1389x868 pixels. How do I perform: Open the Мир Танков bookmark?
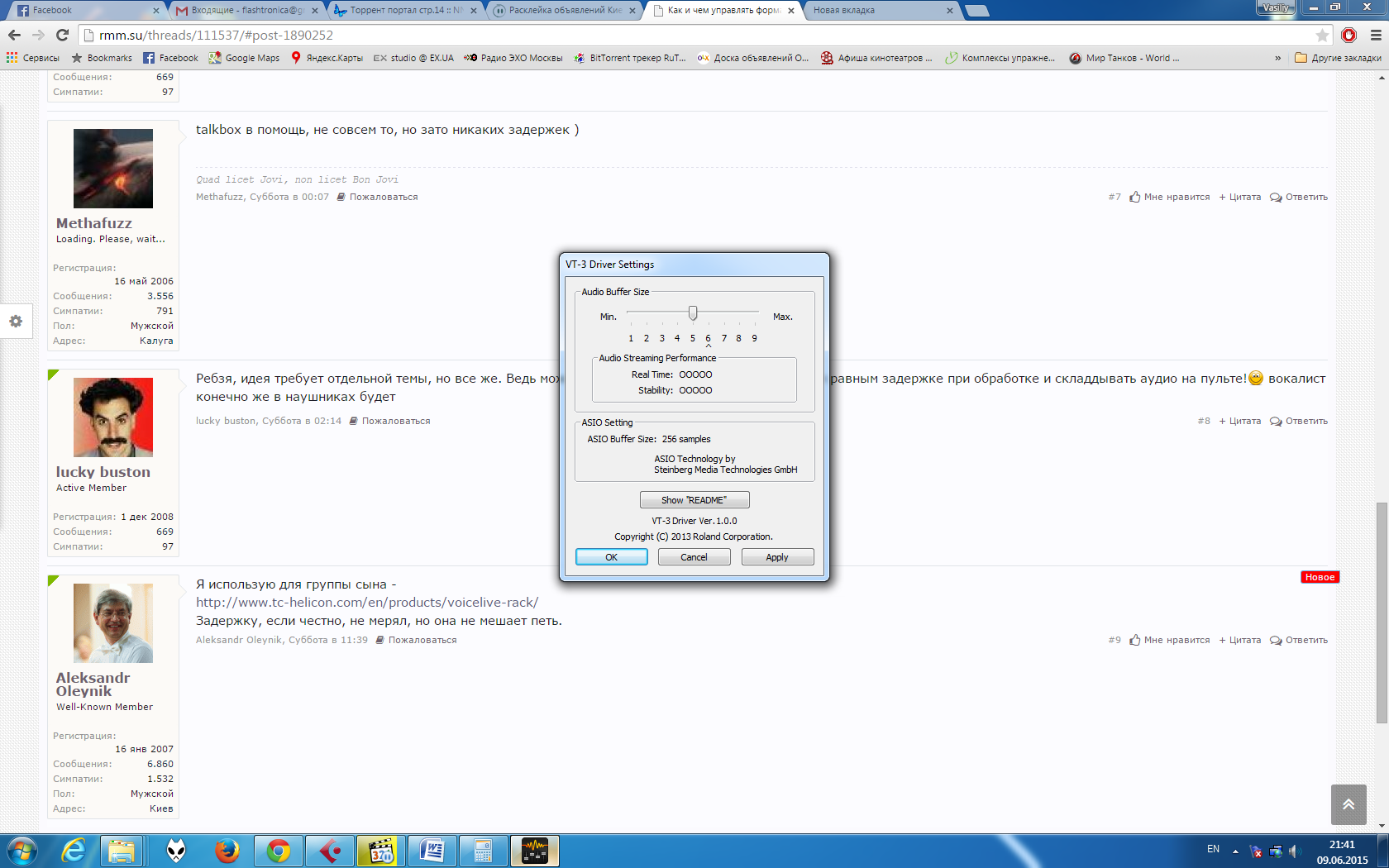click(x=1124, y=58)
